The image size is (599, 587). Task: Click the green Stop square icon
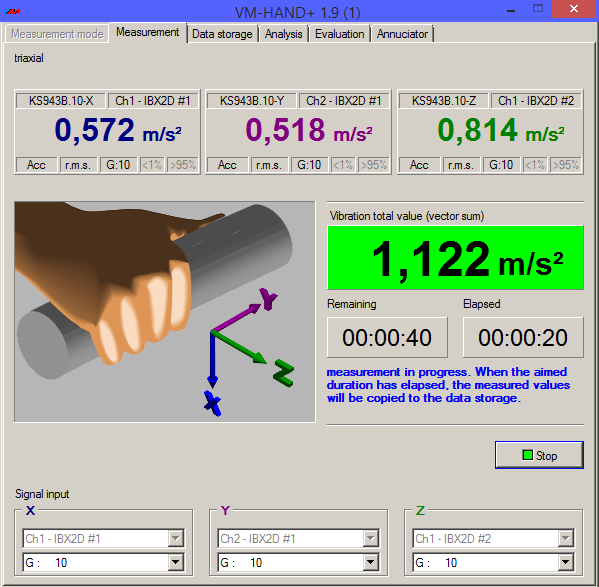tap(527, 455)
